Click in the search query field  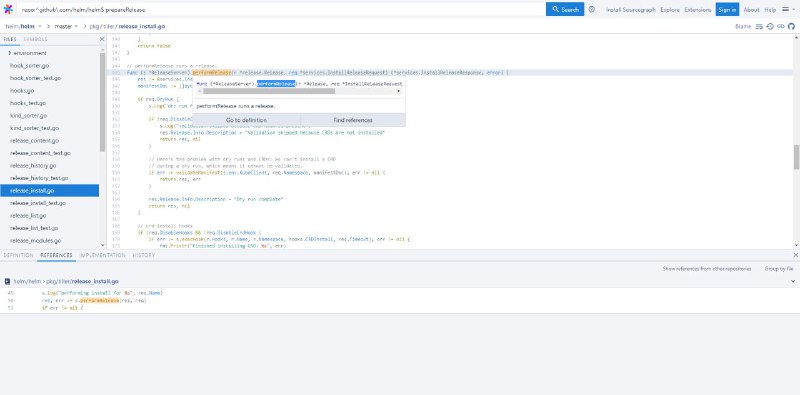point(281,9)
